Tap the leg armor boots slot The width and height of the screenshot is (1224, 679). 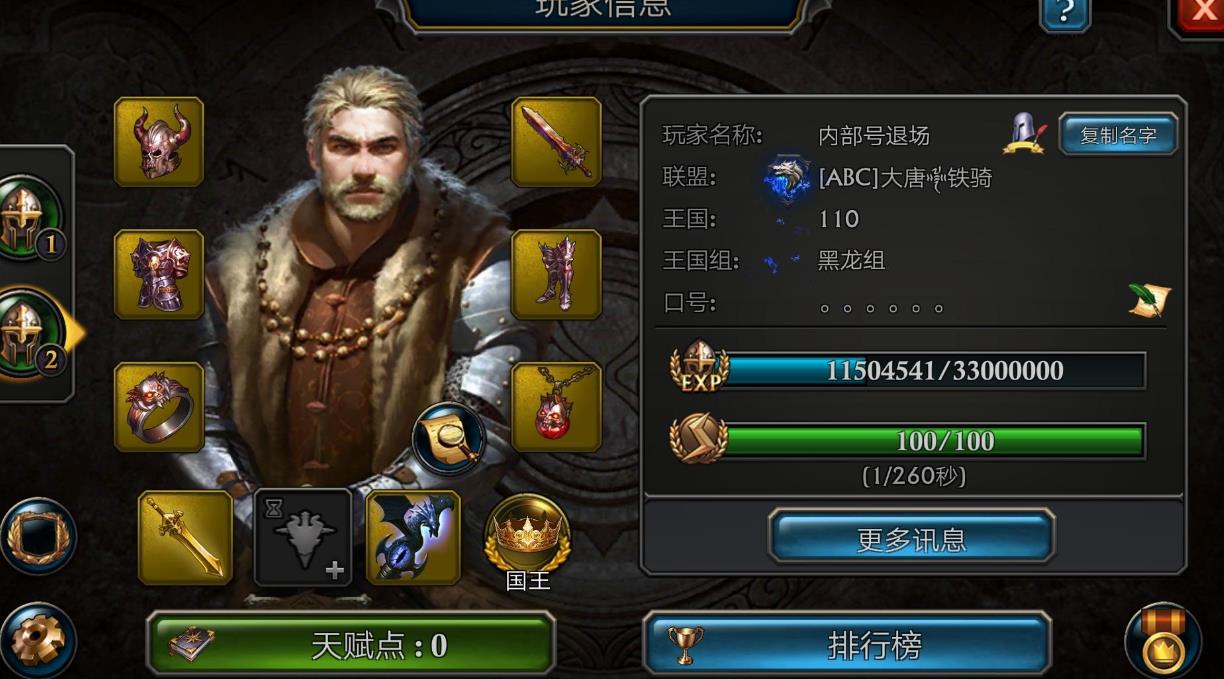556,274
